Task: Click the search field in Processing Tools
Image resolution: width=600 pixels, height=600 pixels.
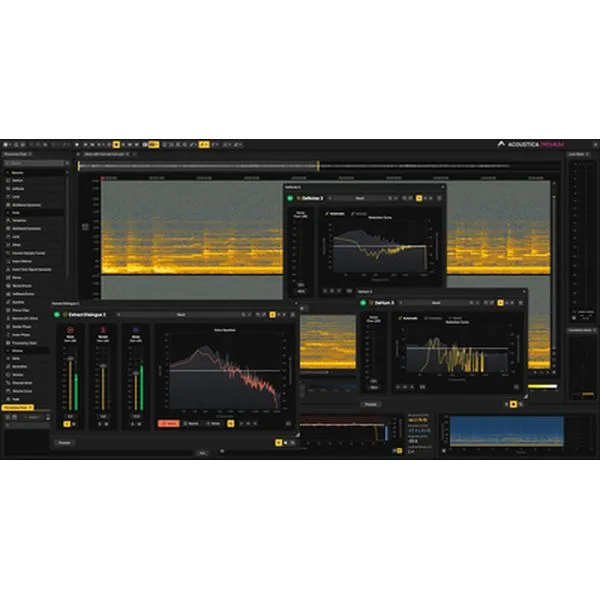Action: click(x=34, y=163)
